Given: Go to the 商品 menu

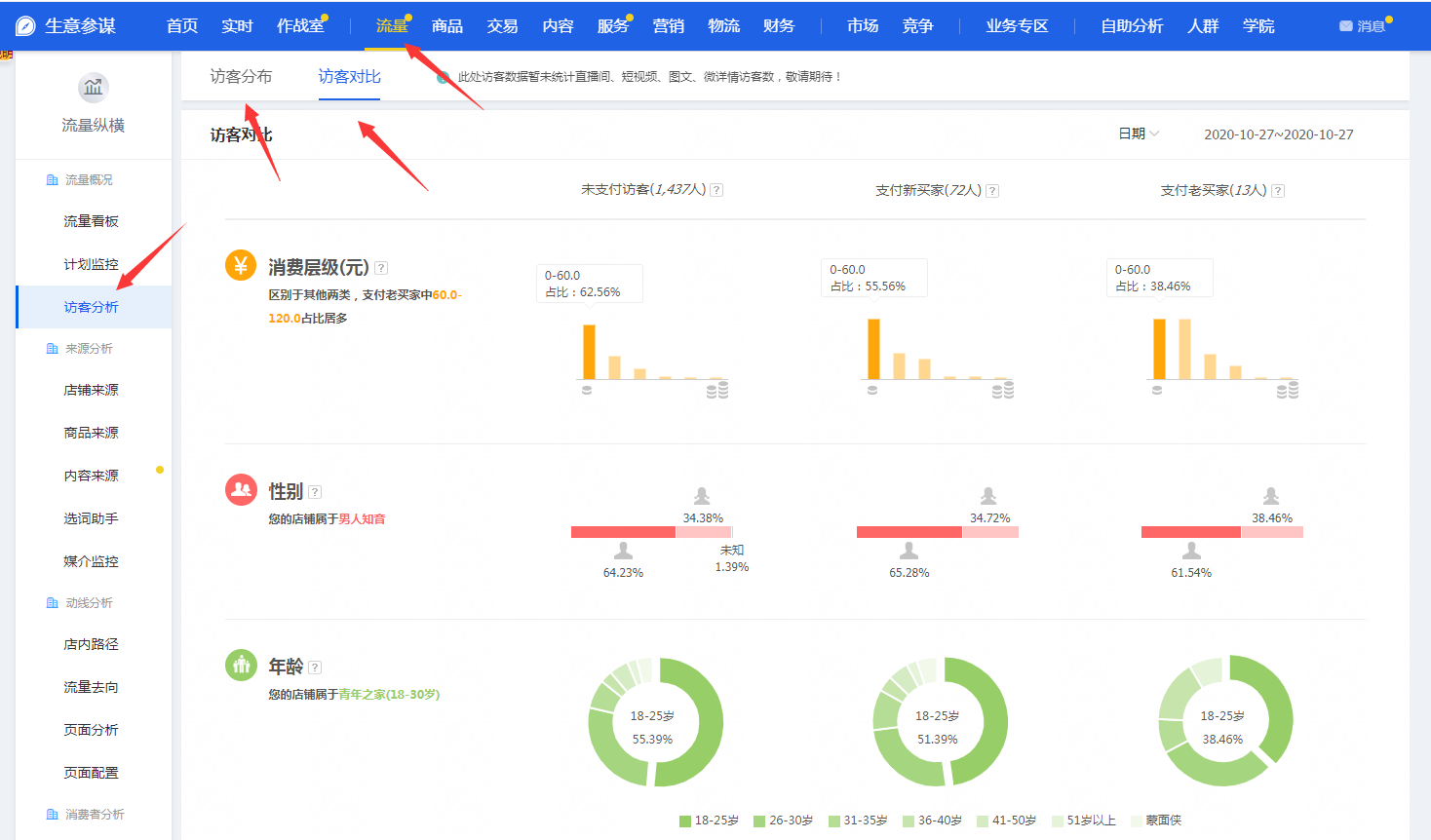Looking at the screenshot, I should tap(447, 26).
